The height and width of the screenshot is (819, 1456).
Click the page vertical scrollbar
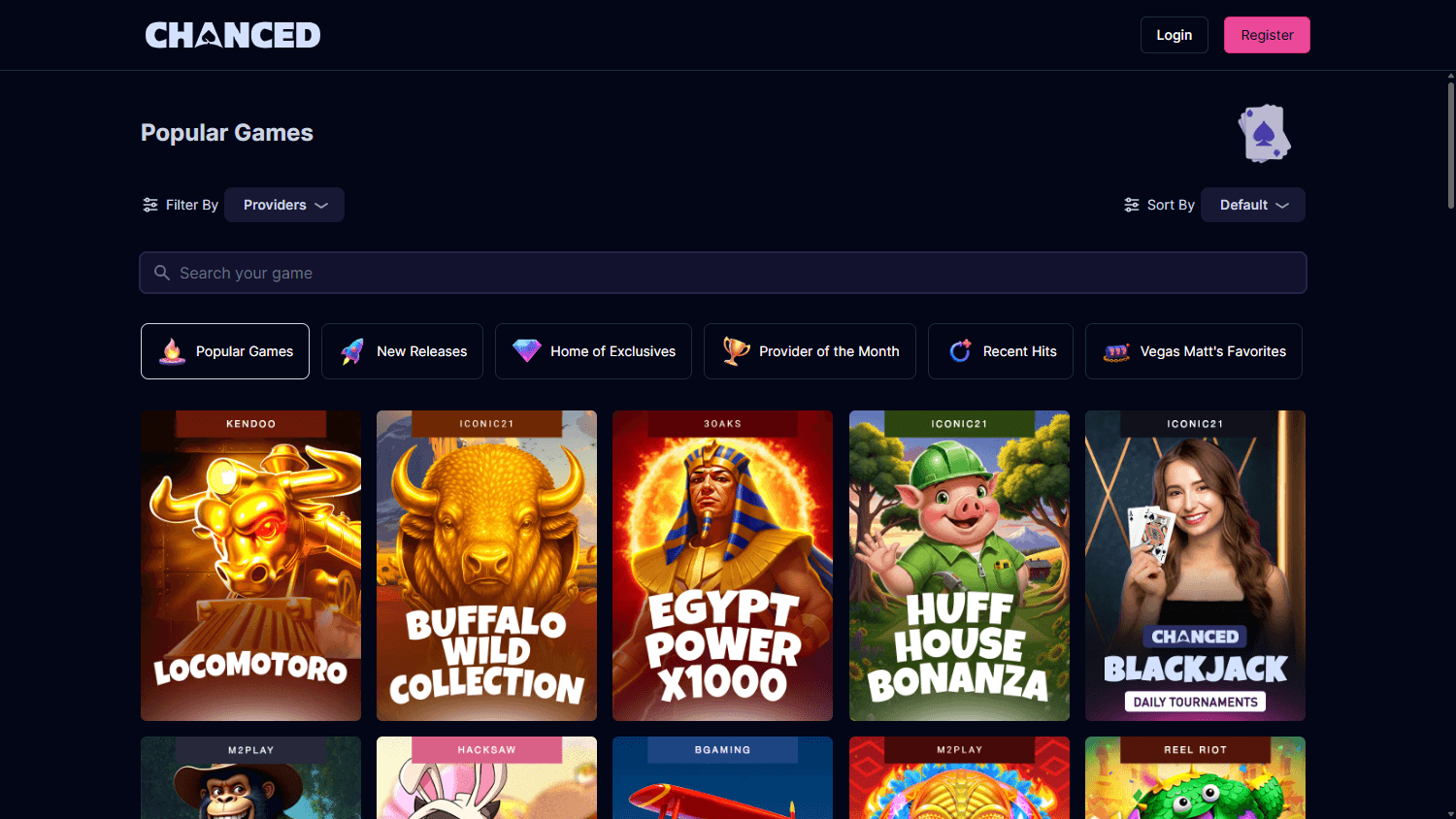pos(1451,146)
